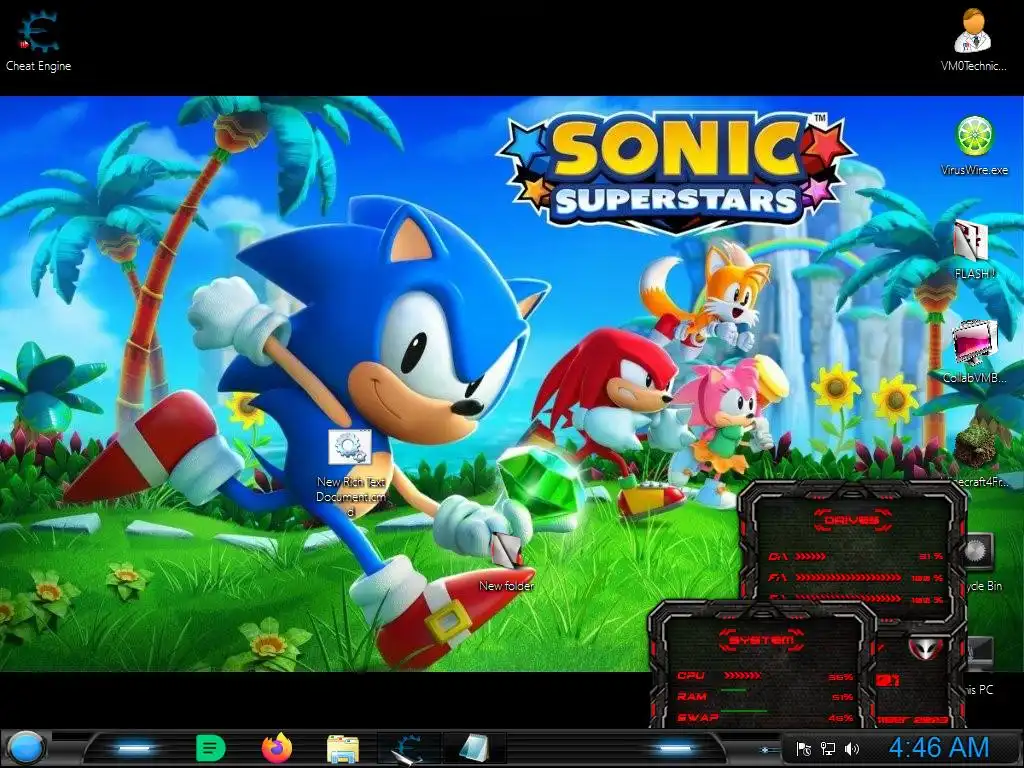Switch to Cheat Engine taskbar button

pyautogui.click(x=409, y=748)
